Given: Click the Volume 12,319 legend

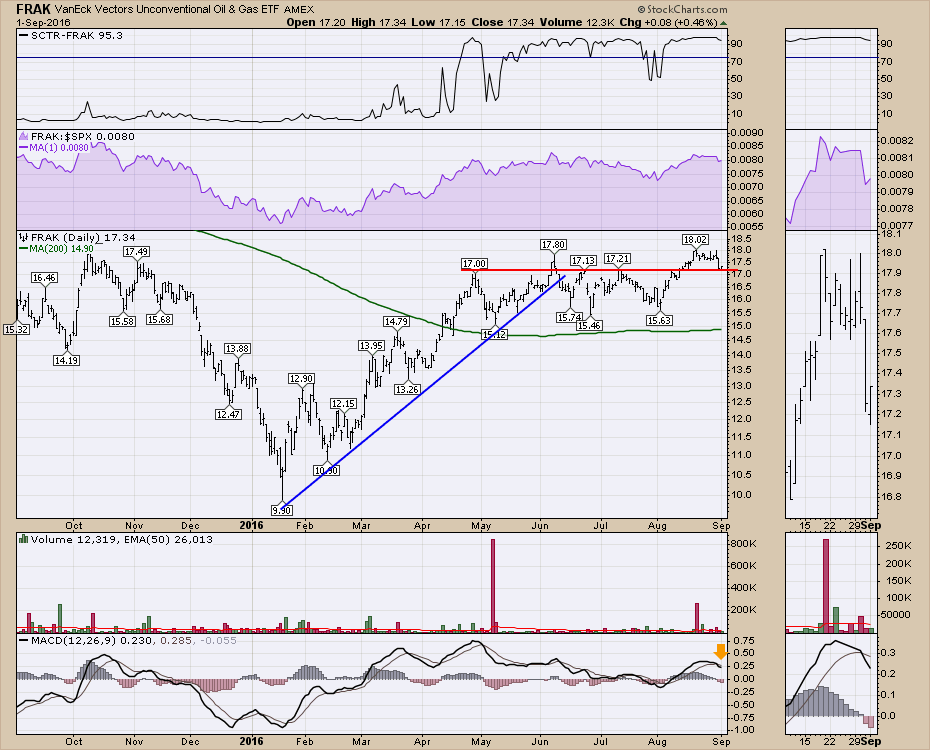Looking at the screenshot, I should click(x=72, y=540).
